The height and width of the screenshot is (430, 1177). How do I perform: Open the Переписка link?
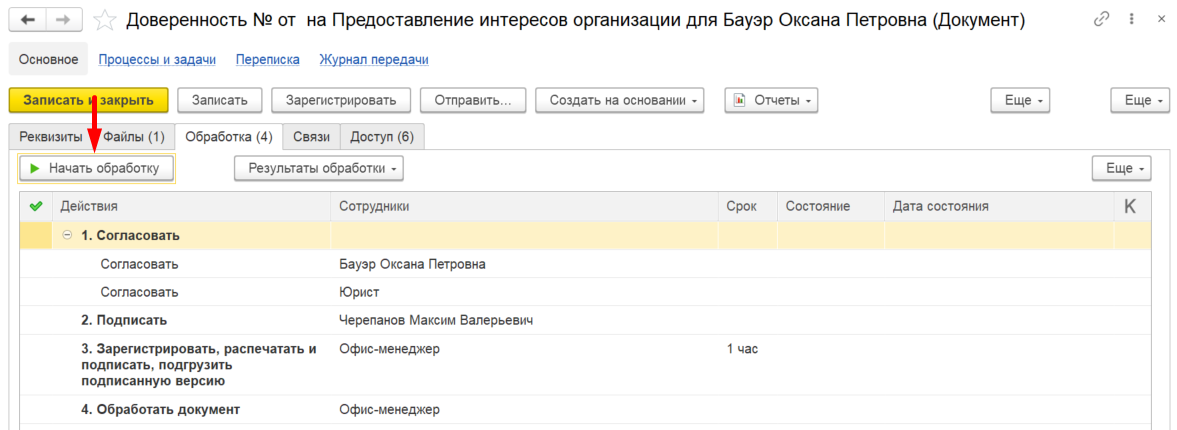tap(267, 59)
